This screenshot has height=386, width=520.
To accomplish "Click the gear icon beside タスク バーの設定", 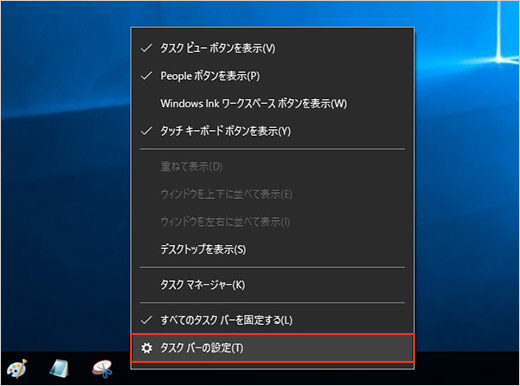I will (147, 348).
